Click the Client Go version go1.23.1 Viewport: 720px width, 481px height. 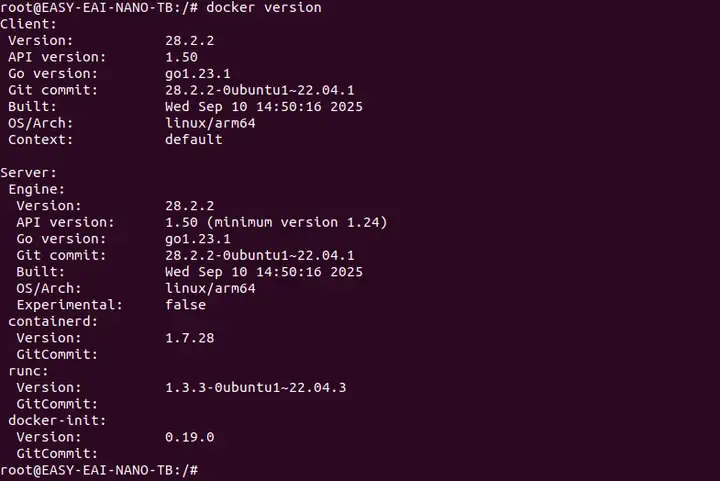point(198,73)
